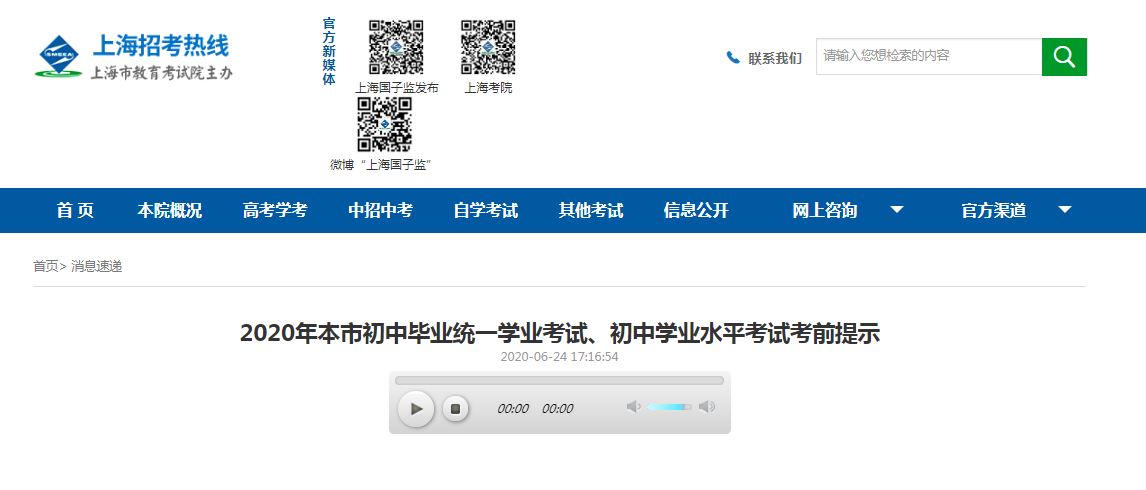Image resolution: width=1146 pixels, height=490 pixels.
Task: Adjust the audio volume slider
Action: (669, 407)
